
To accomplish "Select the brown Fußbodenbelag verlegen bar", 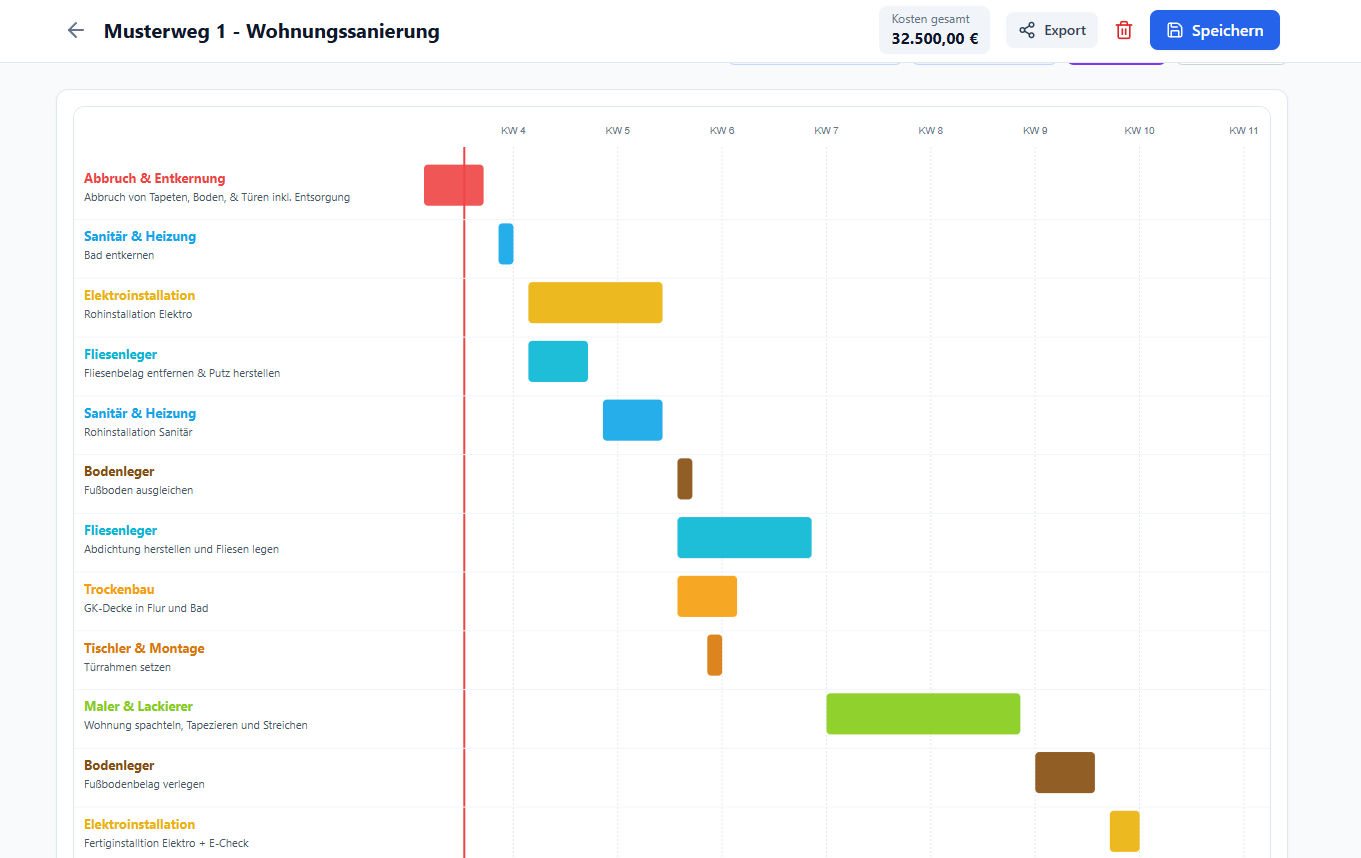I will [1065, 773].
